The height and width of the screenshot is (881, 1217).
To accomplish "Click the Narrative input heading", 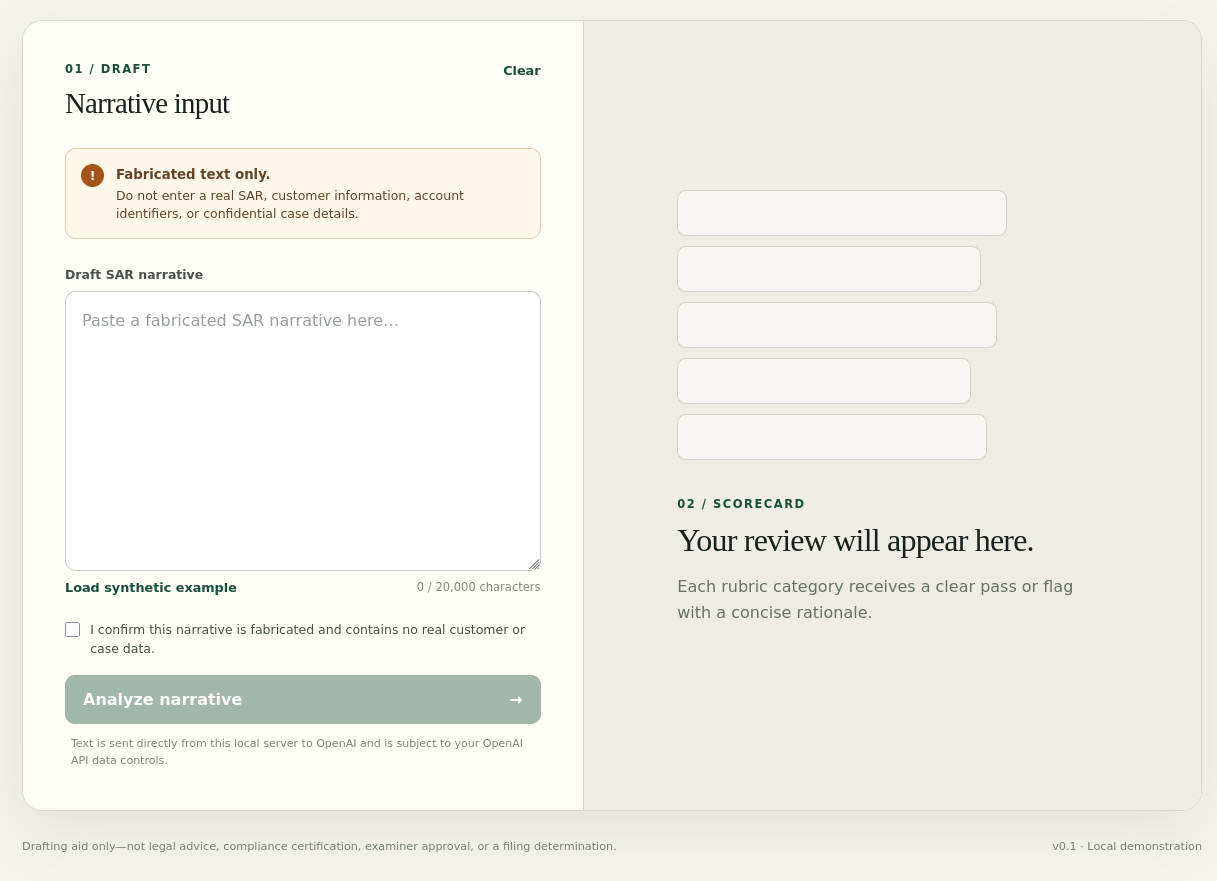I will 147,103.
